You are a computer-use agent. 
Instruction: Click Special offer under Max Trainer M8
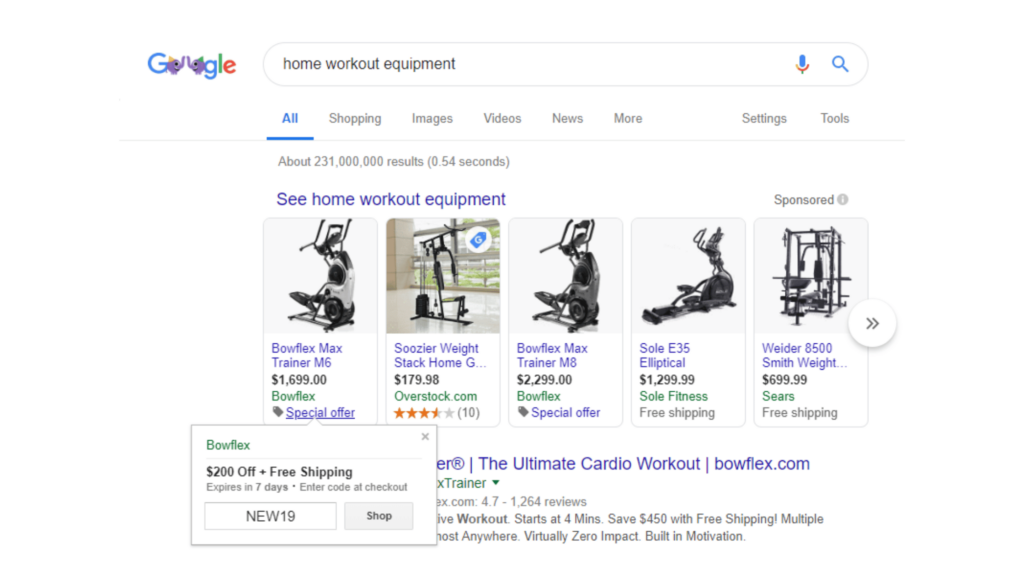[x=566, y=413]
